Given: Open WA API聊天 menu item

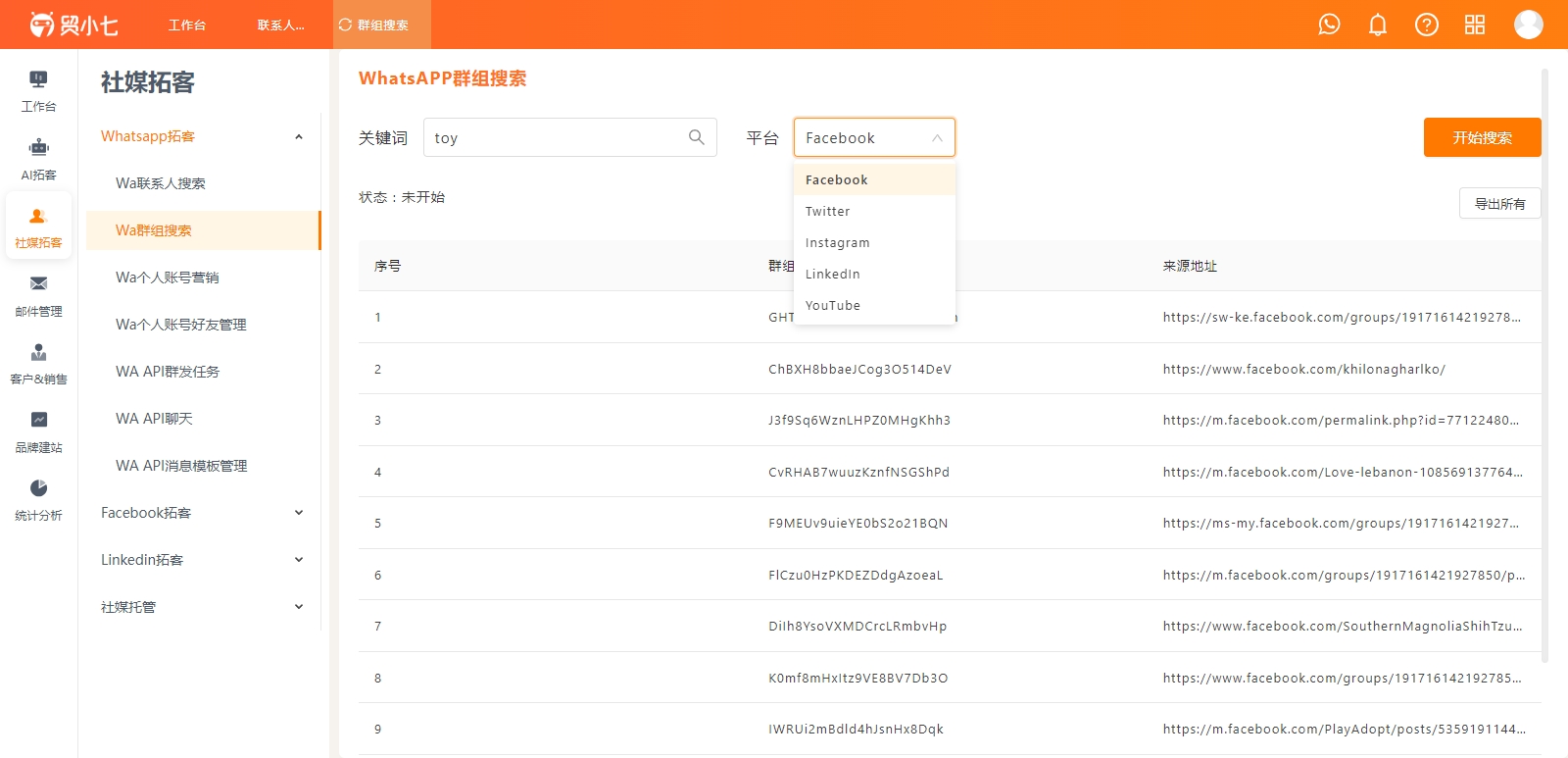Looking at the screenshot, I should coord(203,419).
